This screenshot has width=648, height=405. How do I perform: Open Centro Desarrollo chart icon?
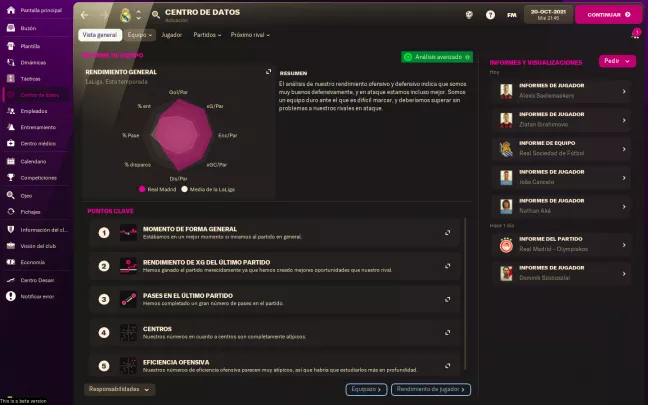pos(11,280)
